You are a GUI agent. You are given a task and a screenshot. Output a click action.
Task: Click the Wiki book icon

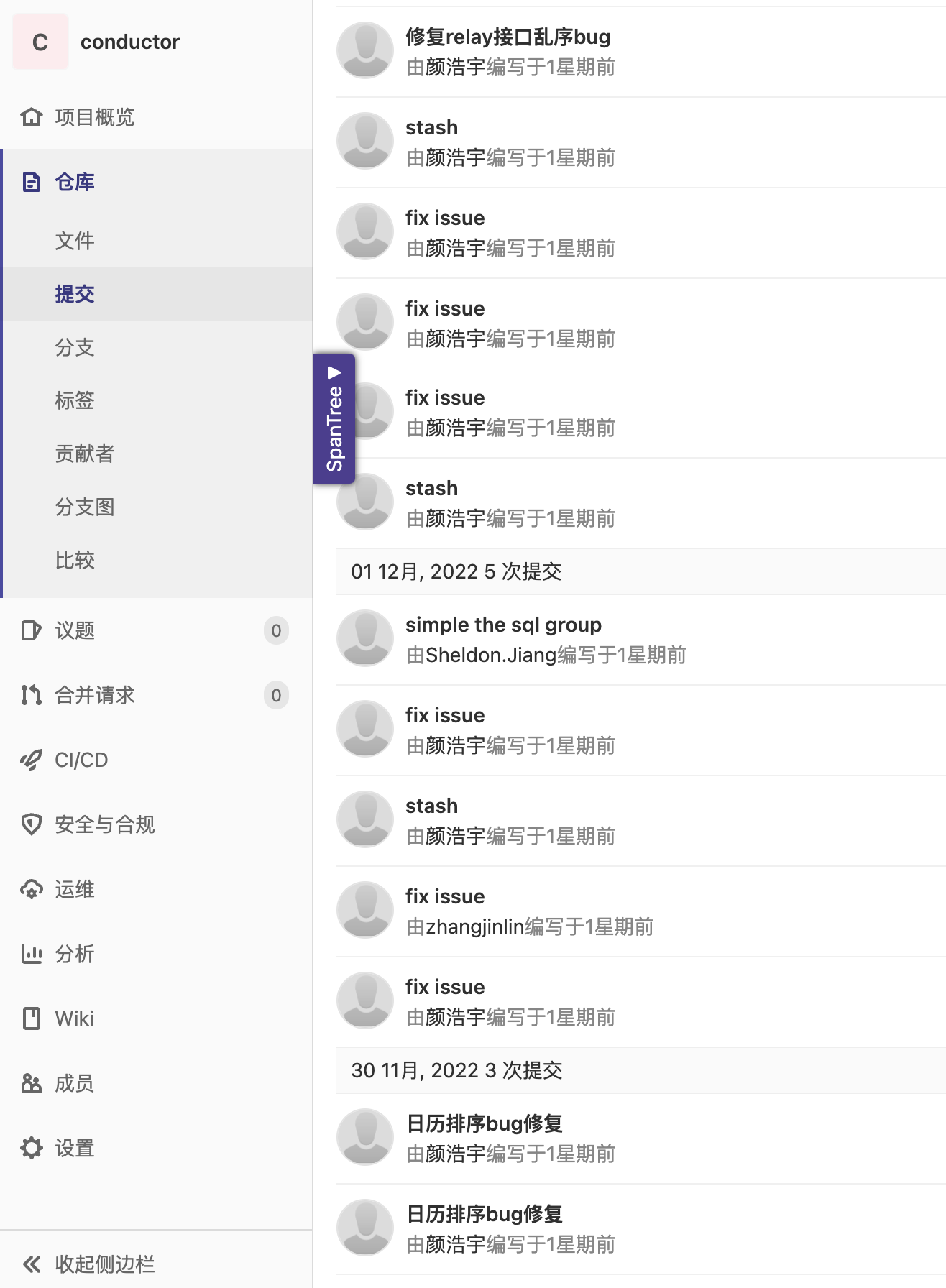click(x=31, y=1018)
